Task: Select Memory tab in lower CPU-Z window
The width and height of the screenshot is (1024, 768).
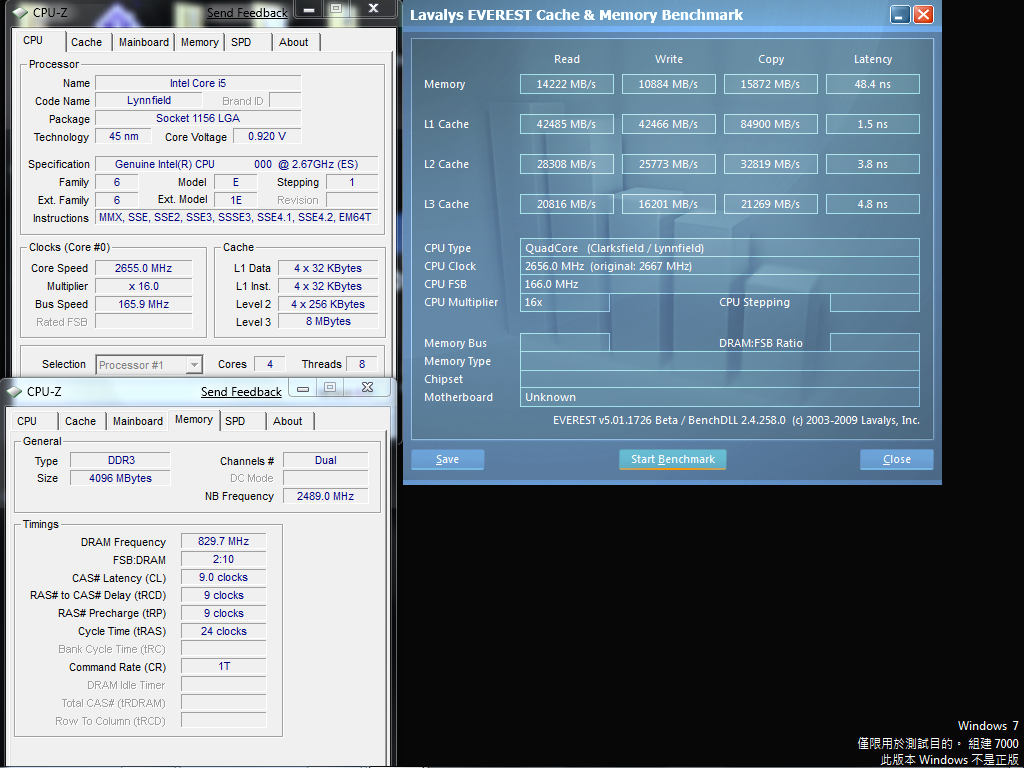Action: 193,419
